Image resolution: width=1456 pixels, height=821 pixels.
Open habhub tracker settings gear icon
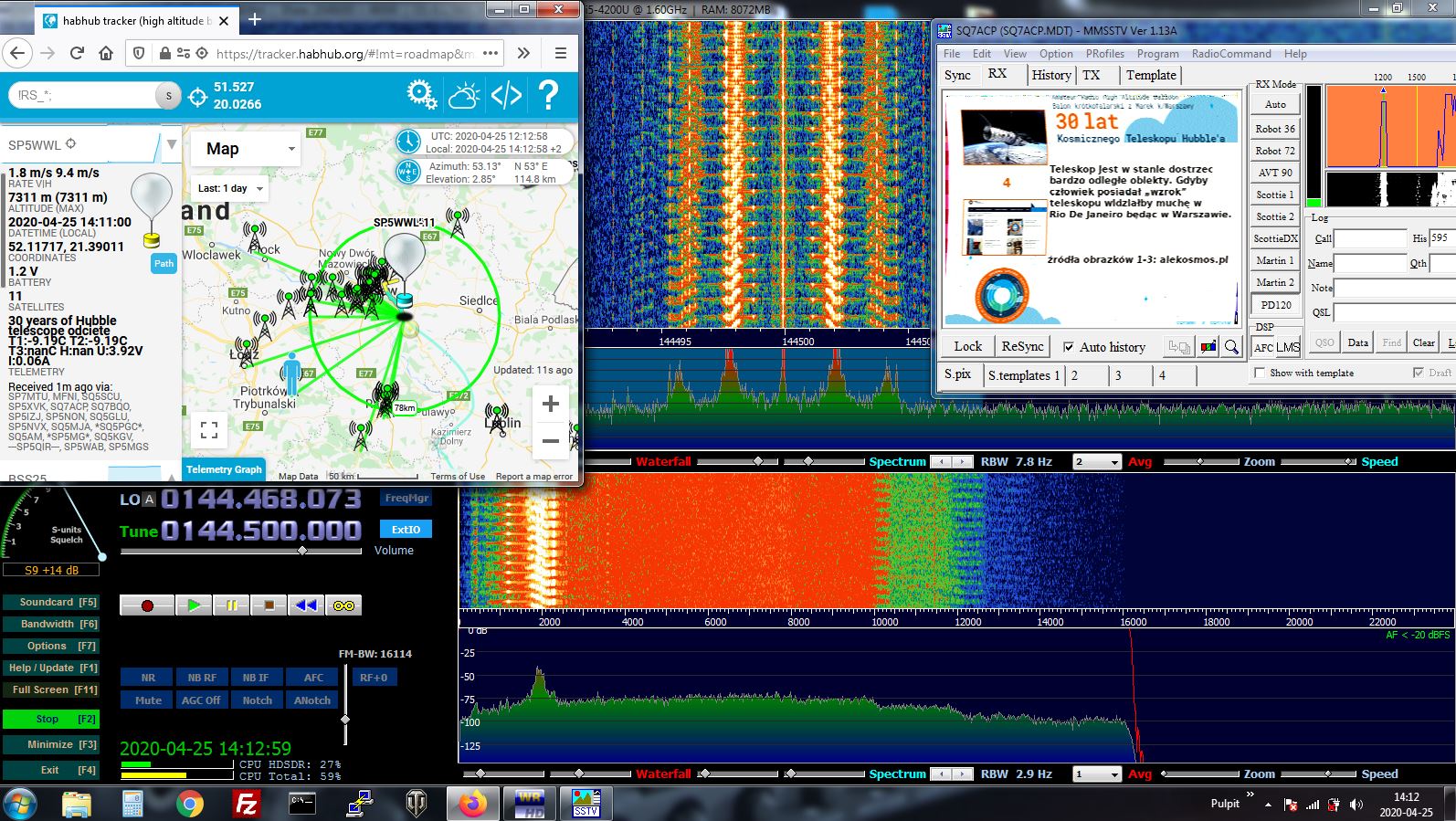point(421,94)
